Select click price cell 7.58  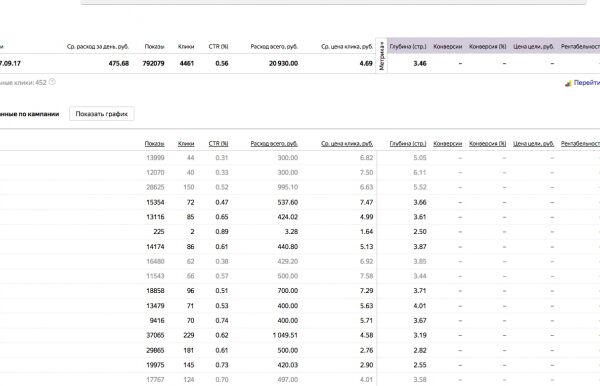pyautogui.click(x=366, y=276)
